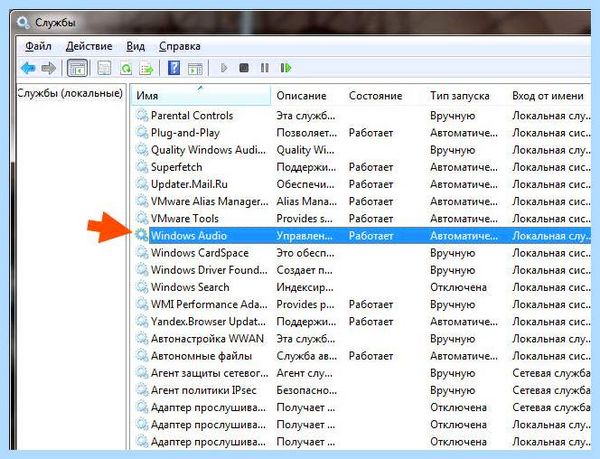Click the gear icon of Агент политики IPsec

142,389
